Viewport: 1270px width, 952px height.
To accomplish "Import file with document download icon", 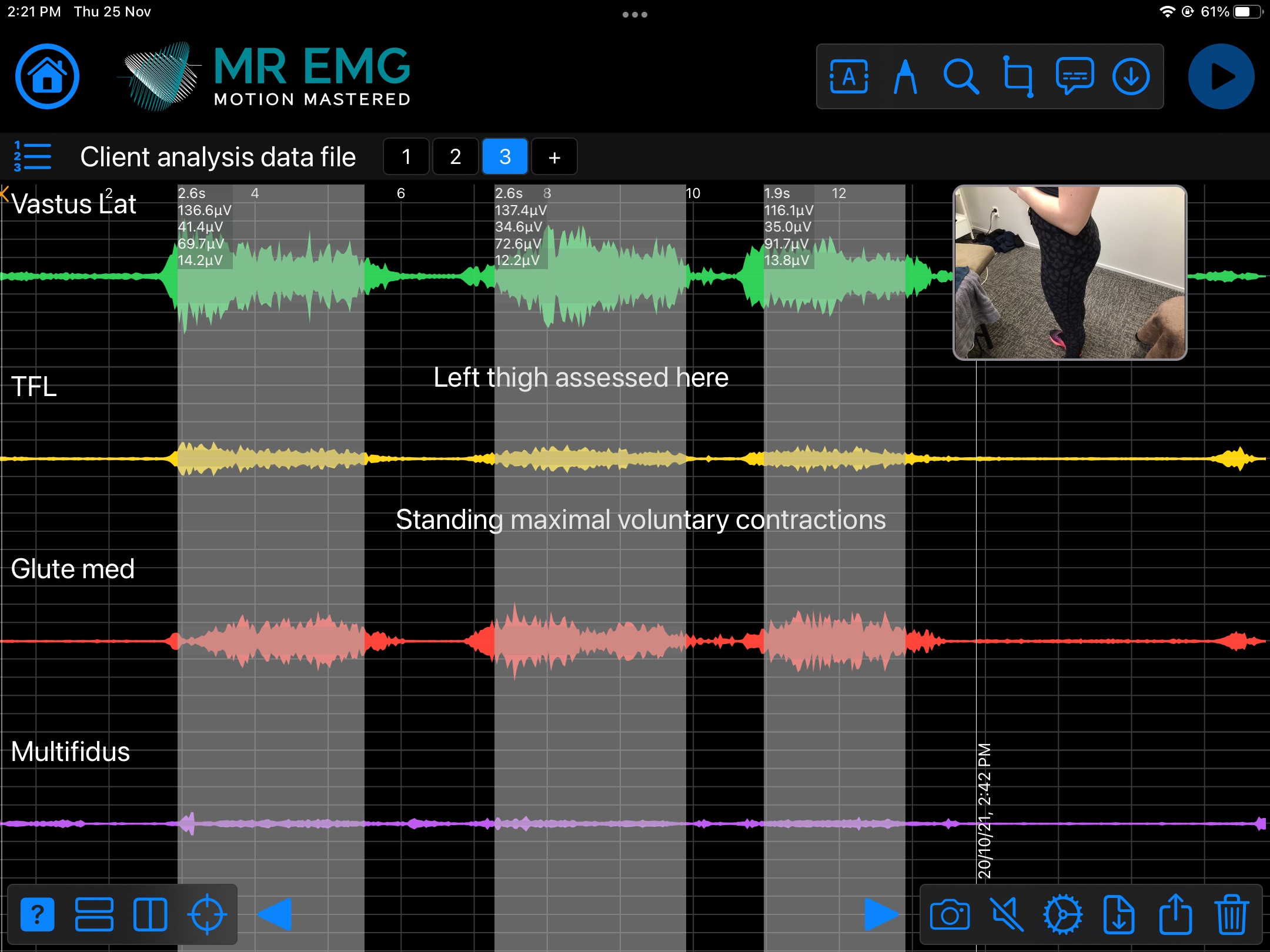I will point(1119,914).
